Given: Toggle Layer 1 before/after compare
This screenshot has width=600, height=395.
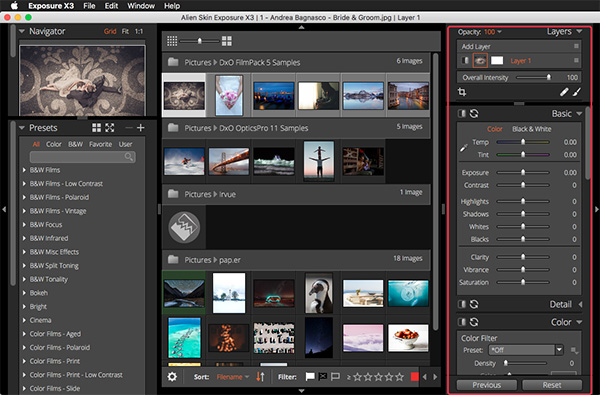Looking at the screenshot, I should pos(465,60).
